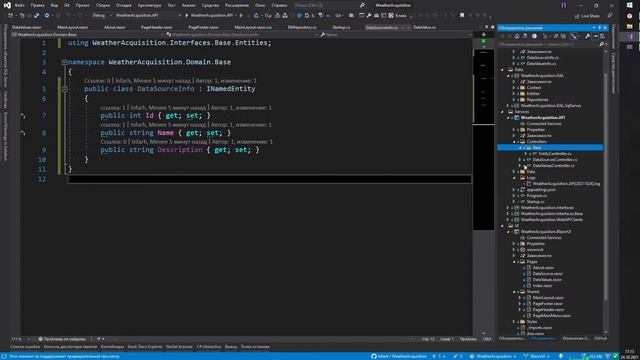
Task: Open the Отладка menu
Action: [x=124, y=5]
